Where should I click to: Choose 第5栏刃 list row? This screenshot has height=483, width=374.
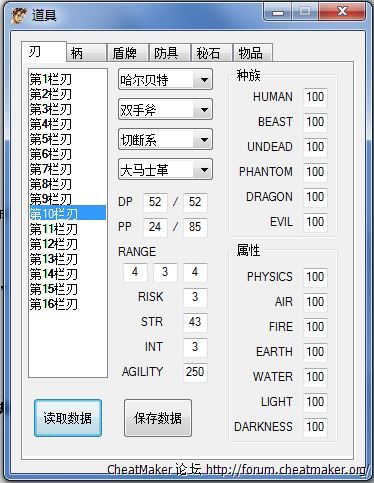point(68,139)
